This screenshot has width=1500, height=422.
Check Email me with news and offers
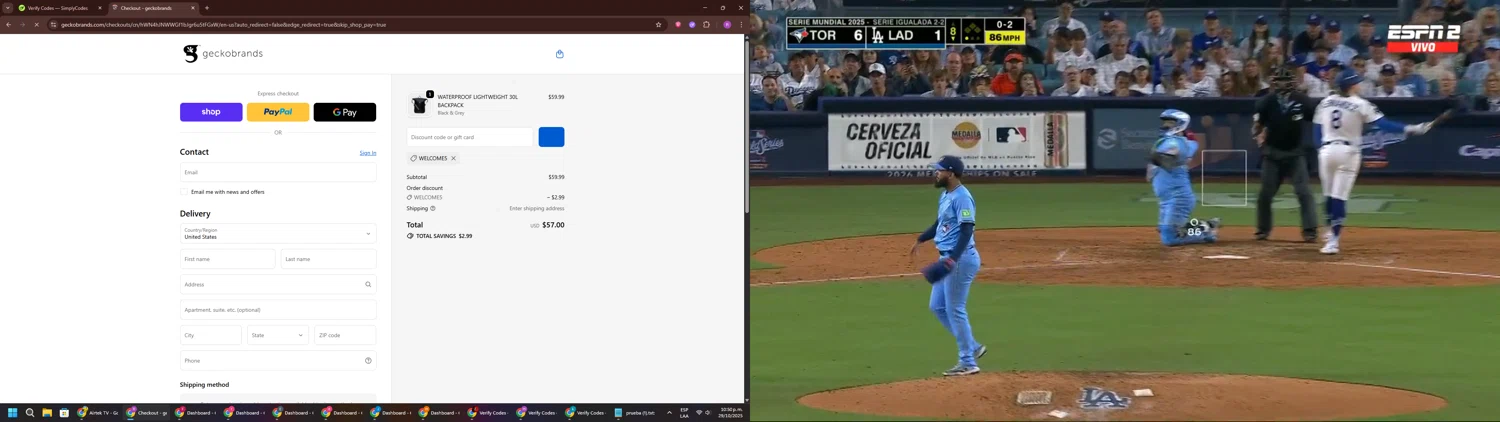184,192
